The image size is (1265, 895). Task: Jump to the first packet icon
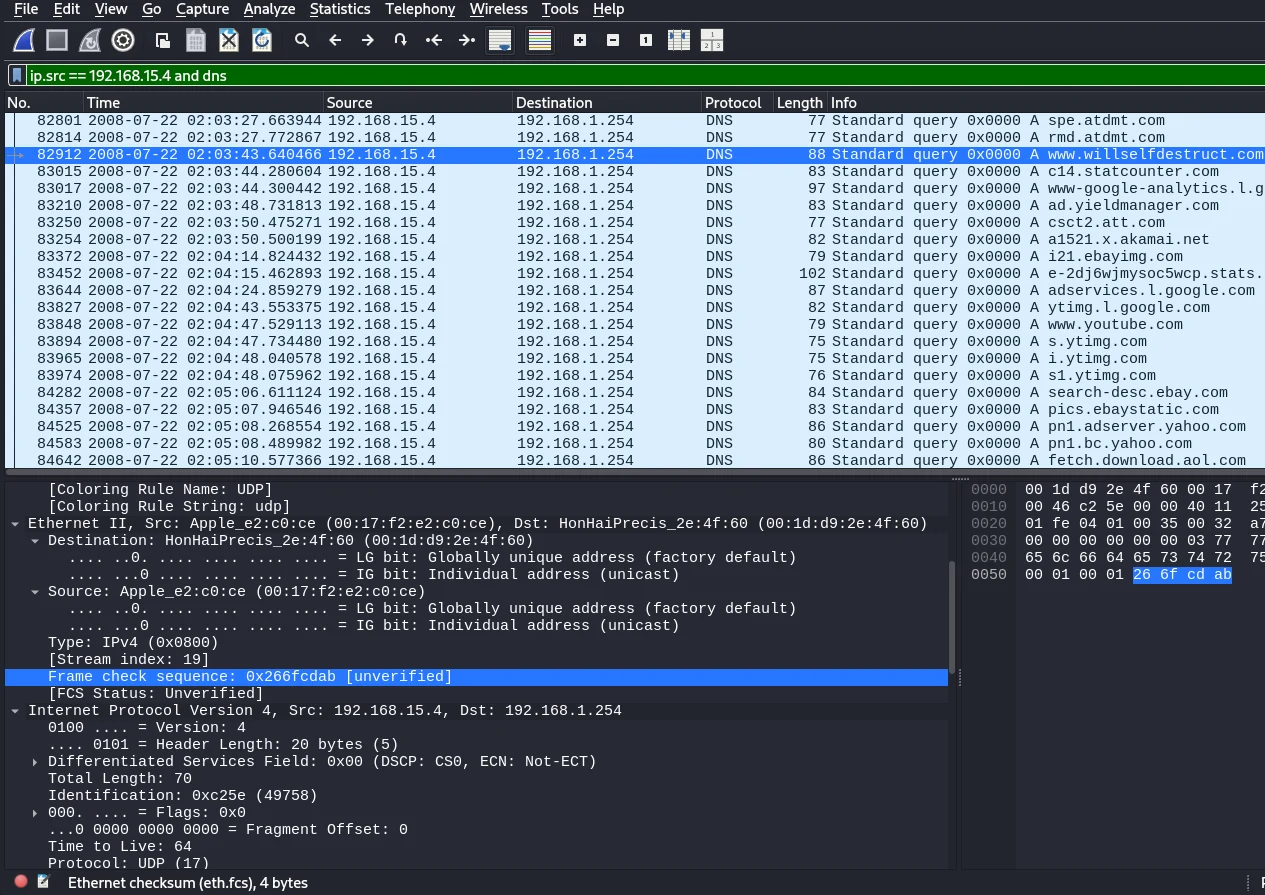click(x=434, y=40)
